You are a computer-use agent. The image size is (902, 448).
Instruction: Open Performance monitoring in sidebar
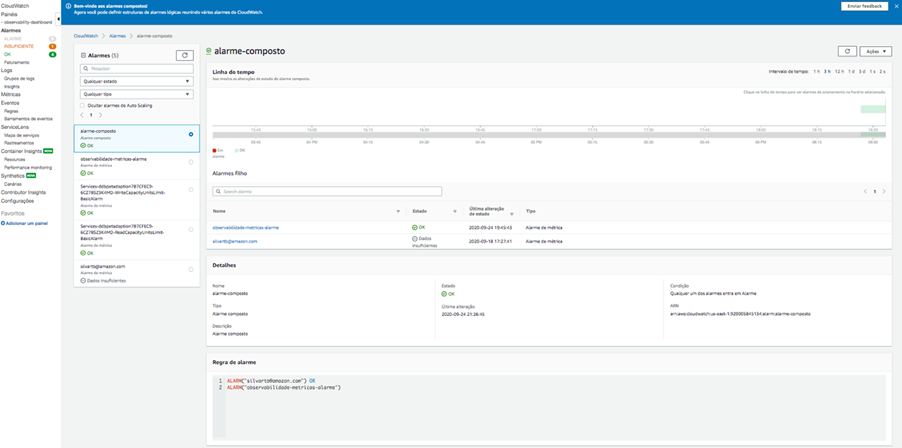[x=28, y=167]
